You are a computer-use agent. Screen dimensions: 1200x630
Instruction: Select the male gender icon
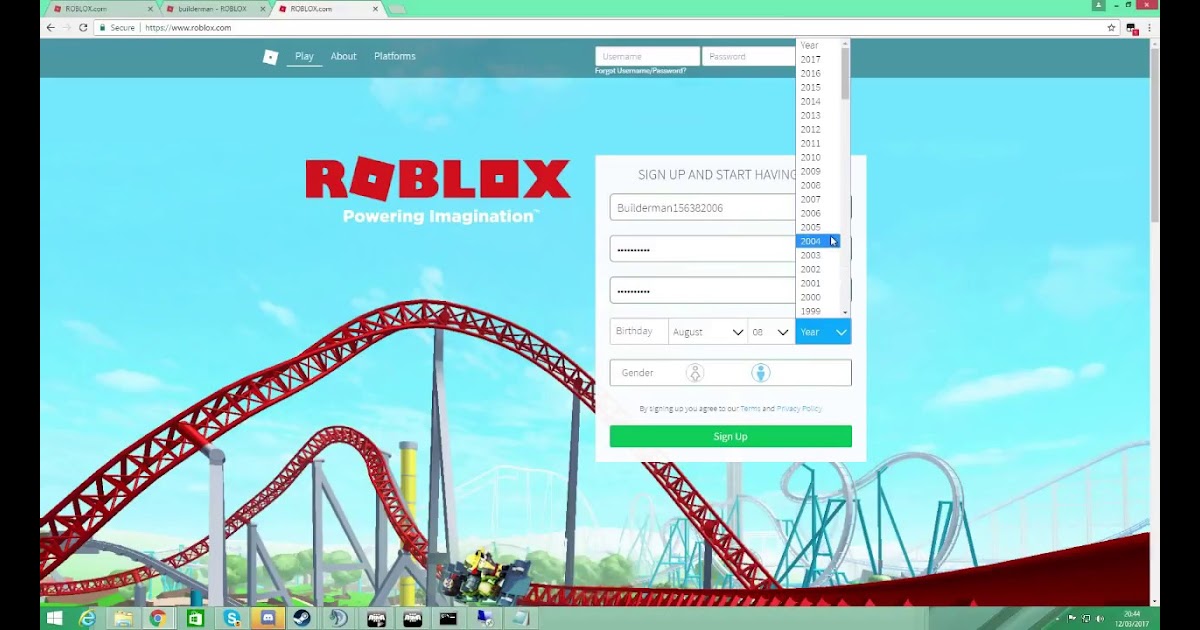click(x=761, y=373)
